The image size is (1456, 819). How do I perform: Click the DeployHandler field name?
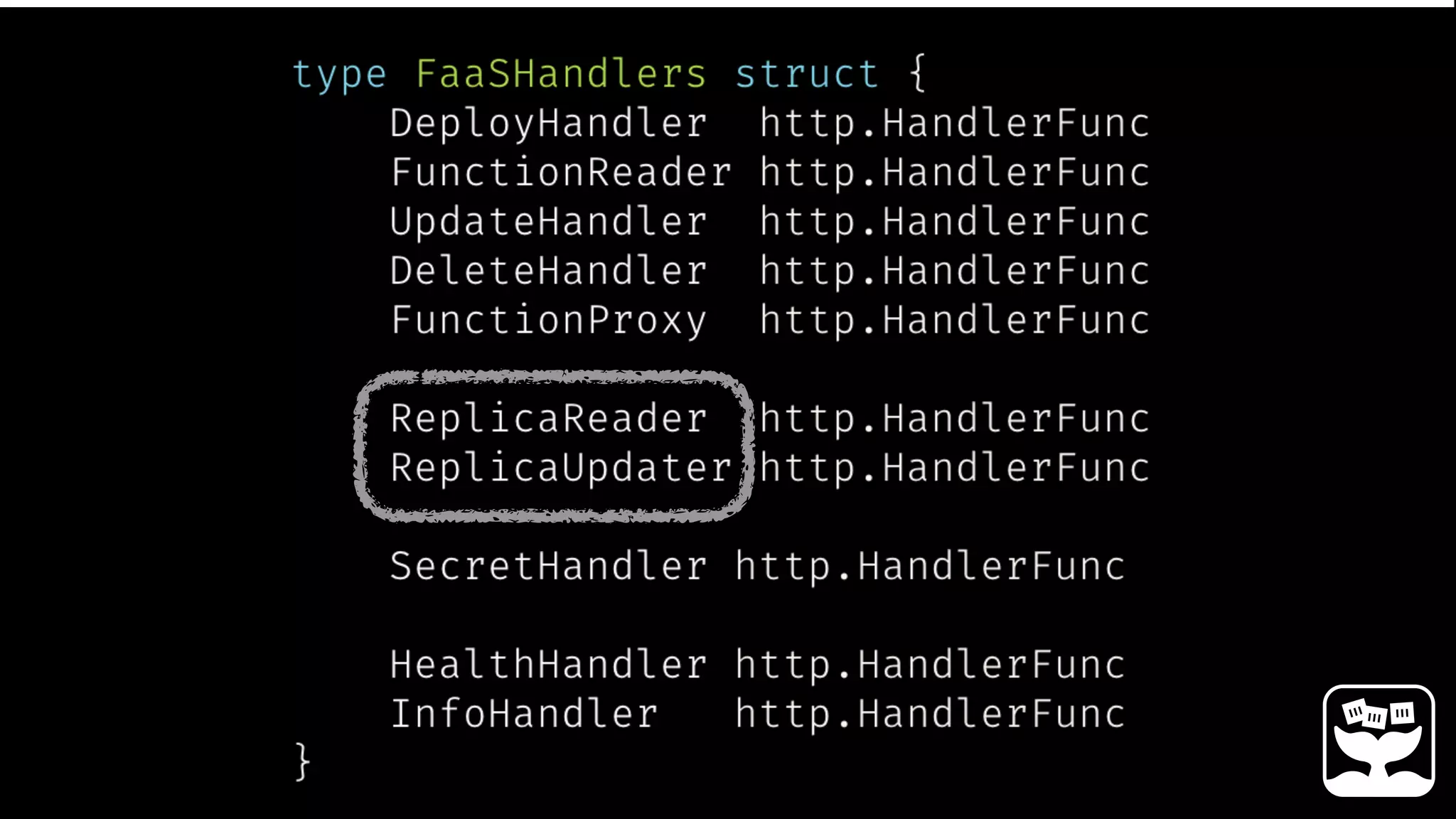coord(549,124)
